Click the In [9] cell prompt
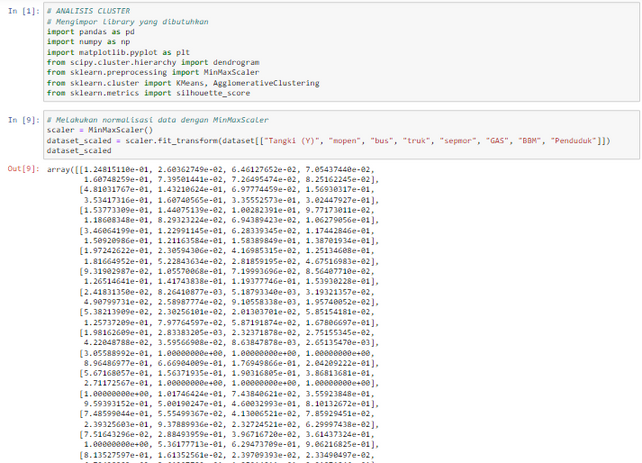The height and width of the screenshot is (463, 642). pyautogui.click(x=23, y=120)
